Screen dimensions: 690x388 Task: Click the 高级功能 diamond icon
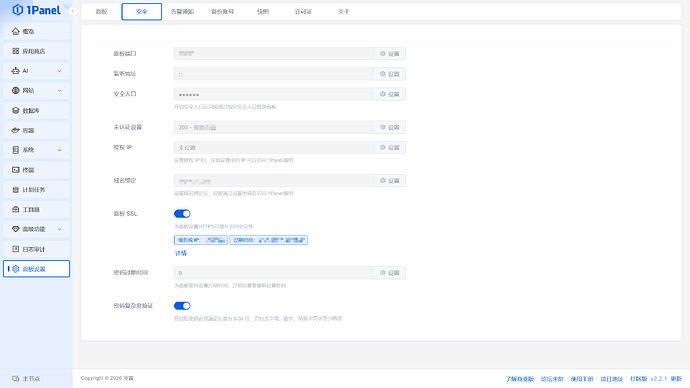click(x=16, y=229)
